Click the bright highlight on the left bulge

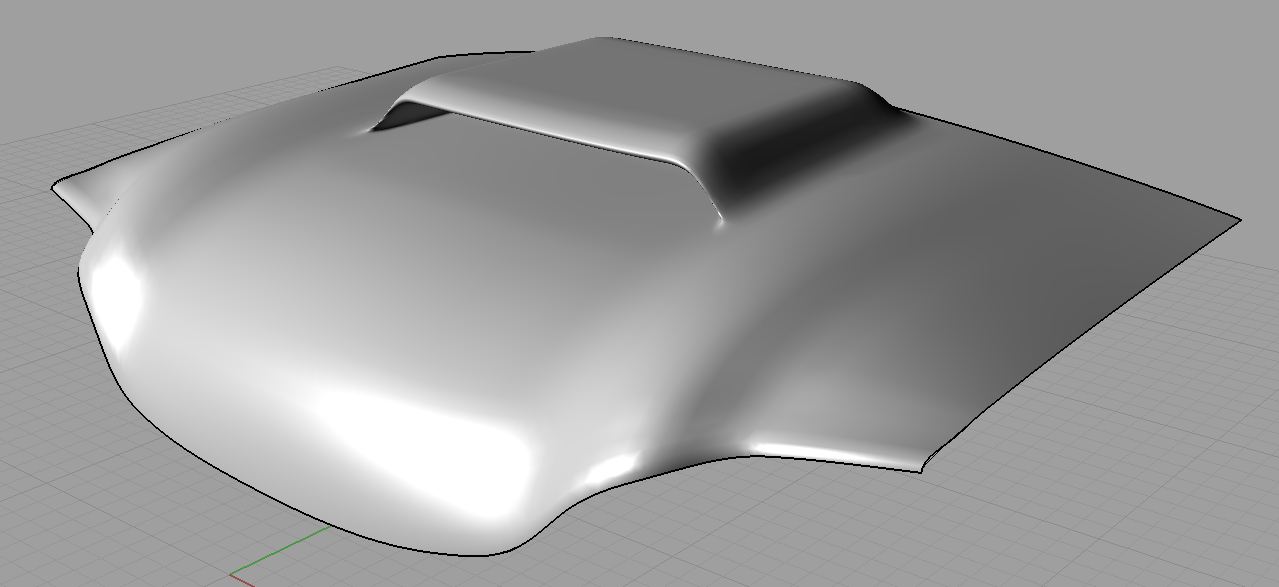(x=118, y=290)
